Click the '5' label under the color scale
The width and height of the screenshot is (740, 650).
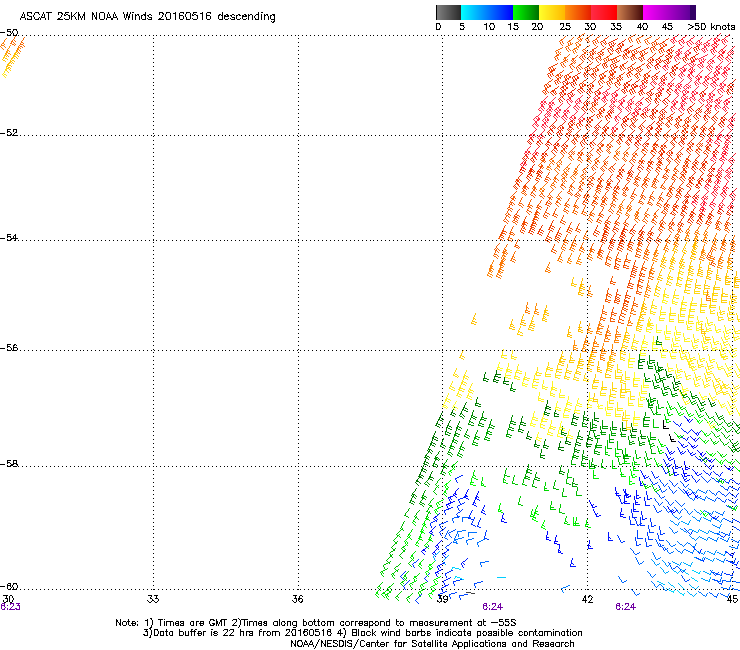coord(462,27)
